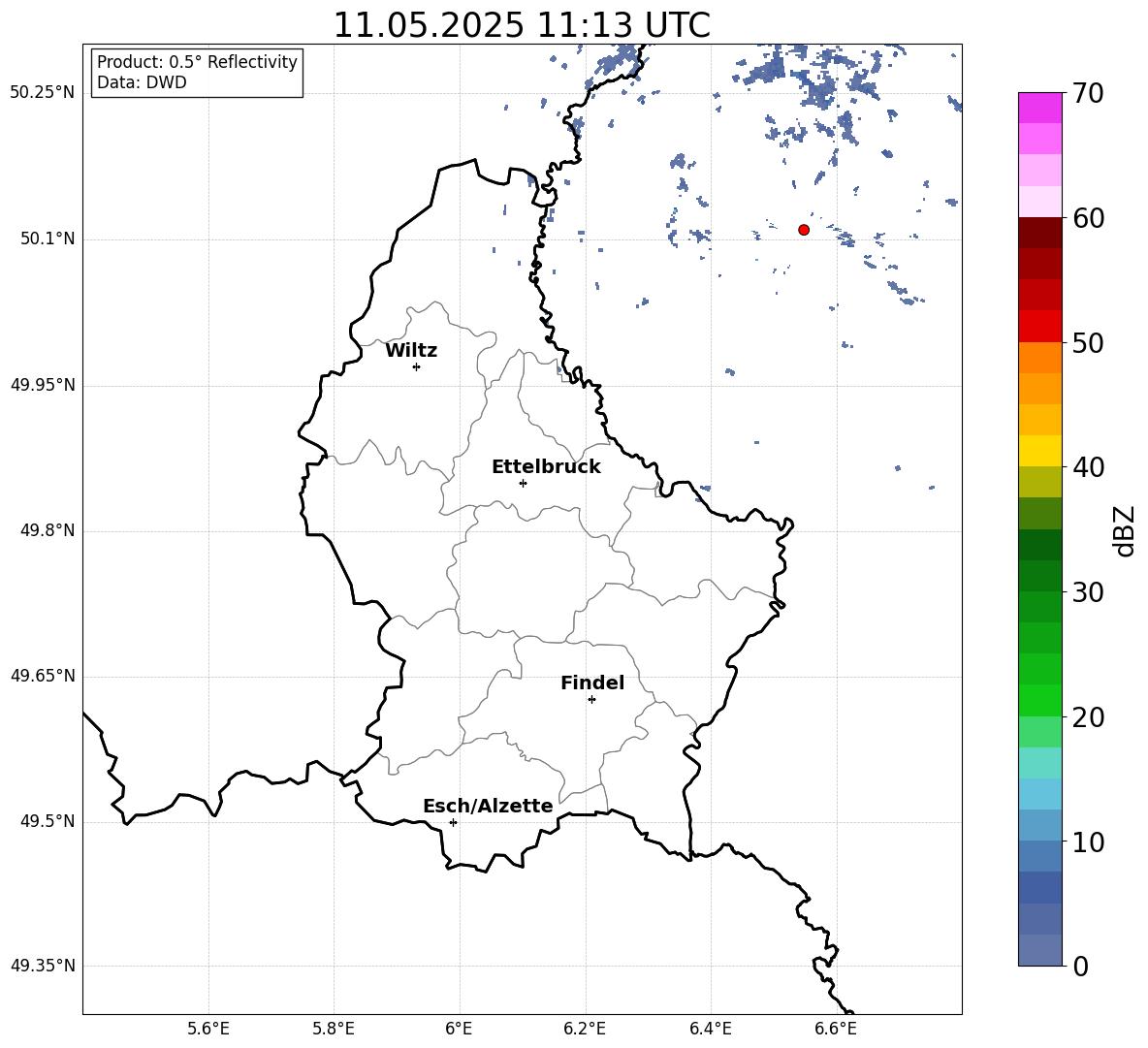Select the slate blue bottom swatch at 0 dBZ
The height and width of the screenshot is (1048, 1148).
[x=1040, y=950]
